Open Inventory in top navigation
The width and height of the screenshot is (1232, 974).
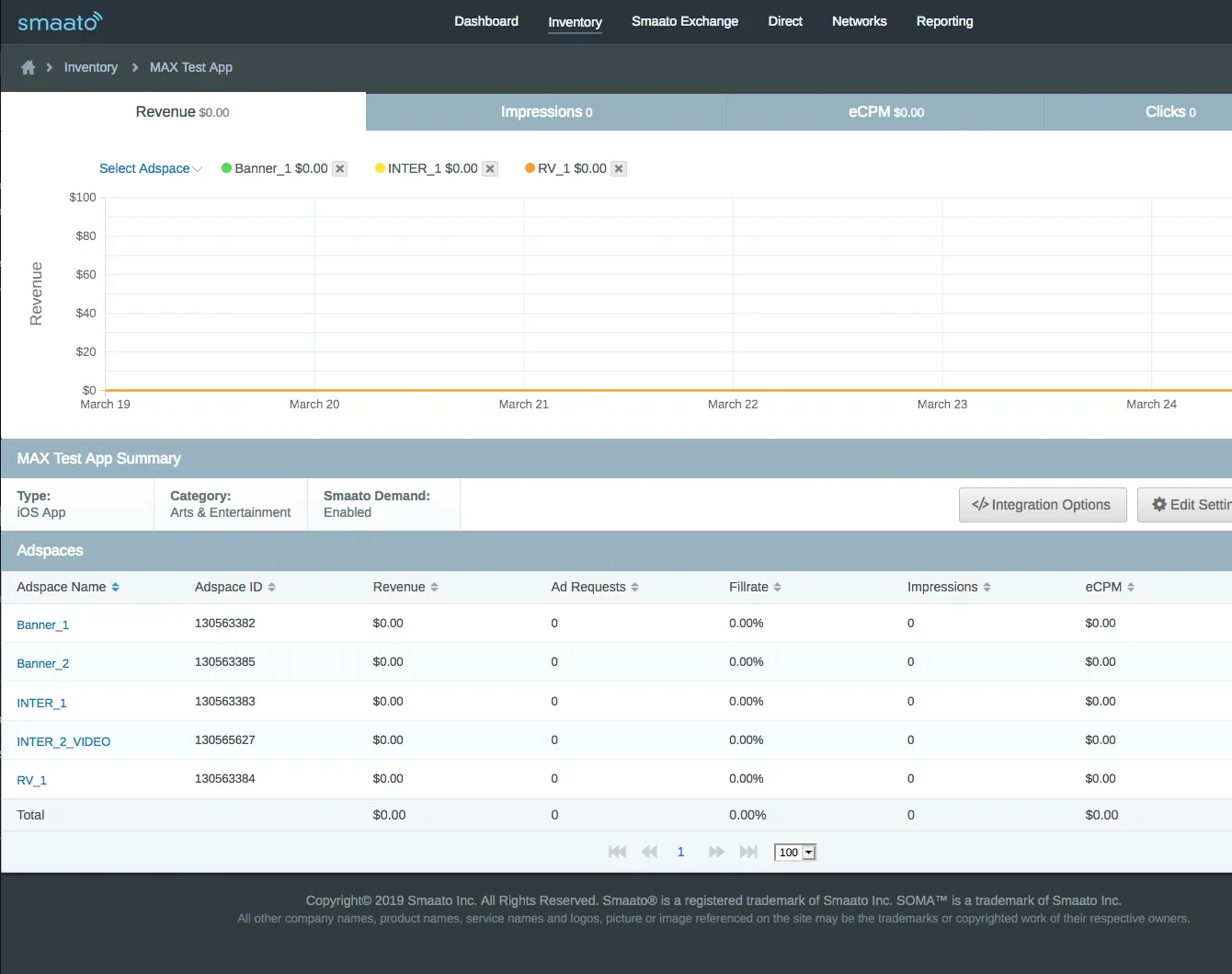[575, 22]
